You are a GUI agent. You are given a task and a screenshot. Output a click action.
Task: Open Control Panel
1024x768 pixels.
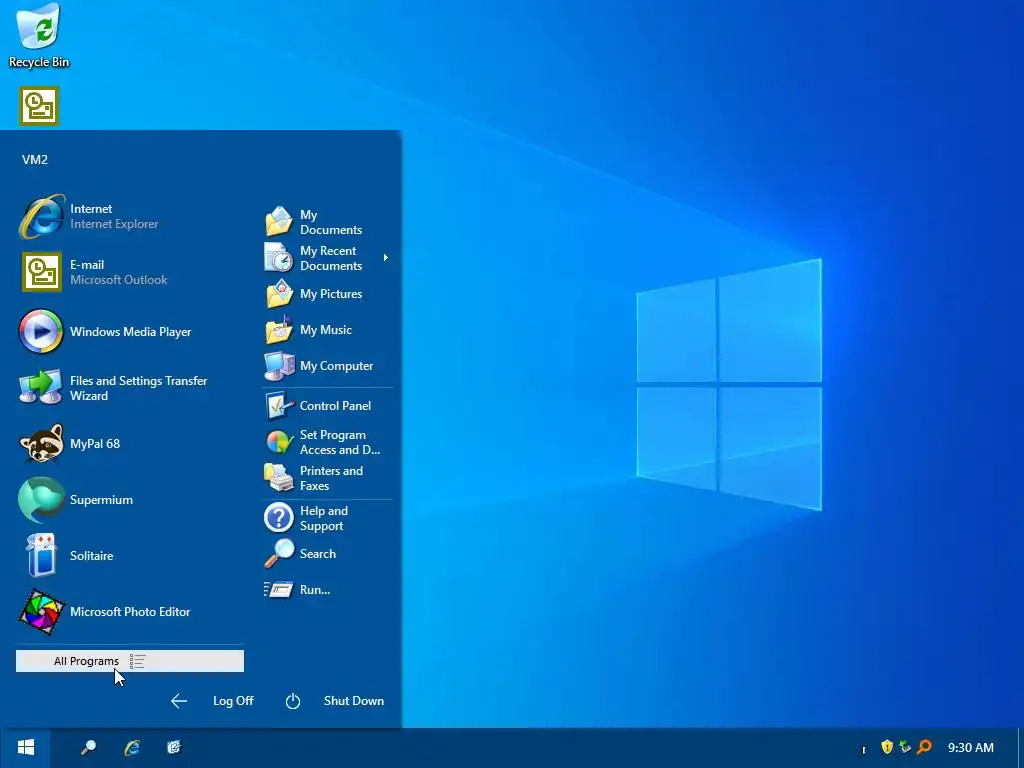pos(328,406)
